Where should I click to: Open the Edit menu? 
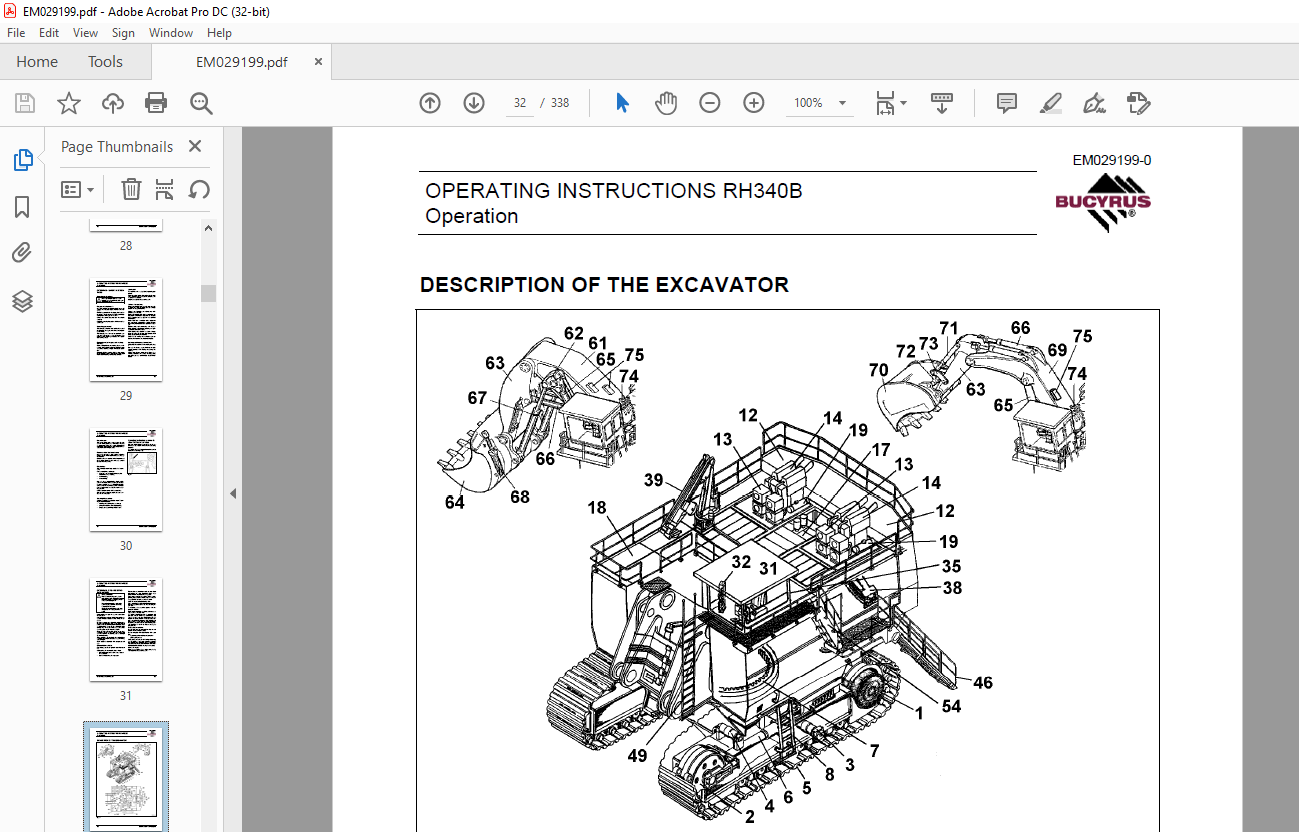click(49, 33)
